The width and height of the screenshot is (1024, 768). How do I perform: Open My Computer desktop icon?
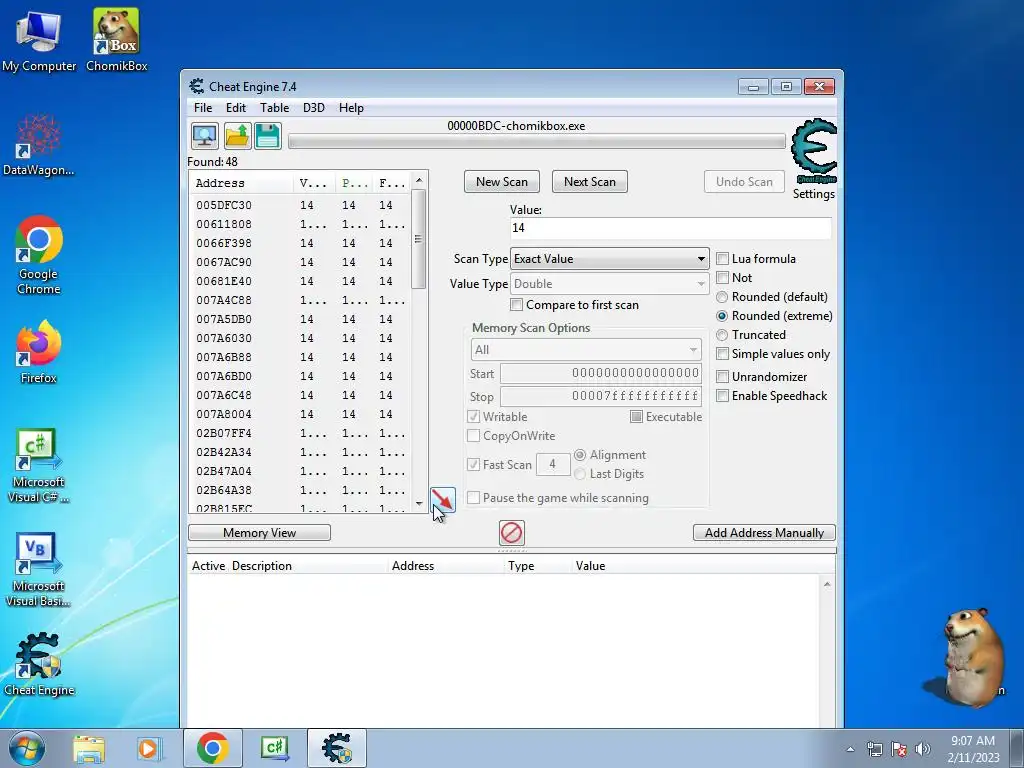pos(39,42)
